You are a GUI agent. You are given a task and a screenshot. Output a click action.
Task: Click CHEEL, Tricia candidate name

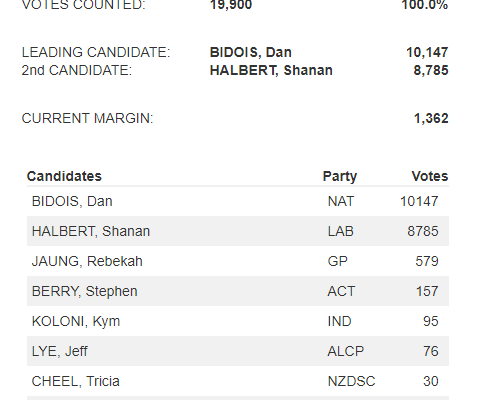coord(75,381)
